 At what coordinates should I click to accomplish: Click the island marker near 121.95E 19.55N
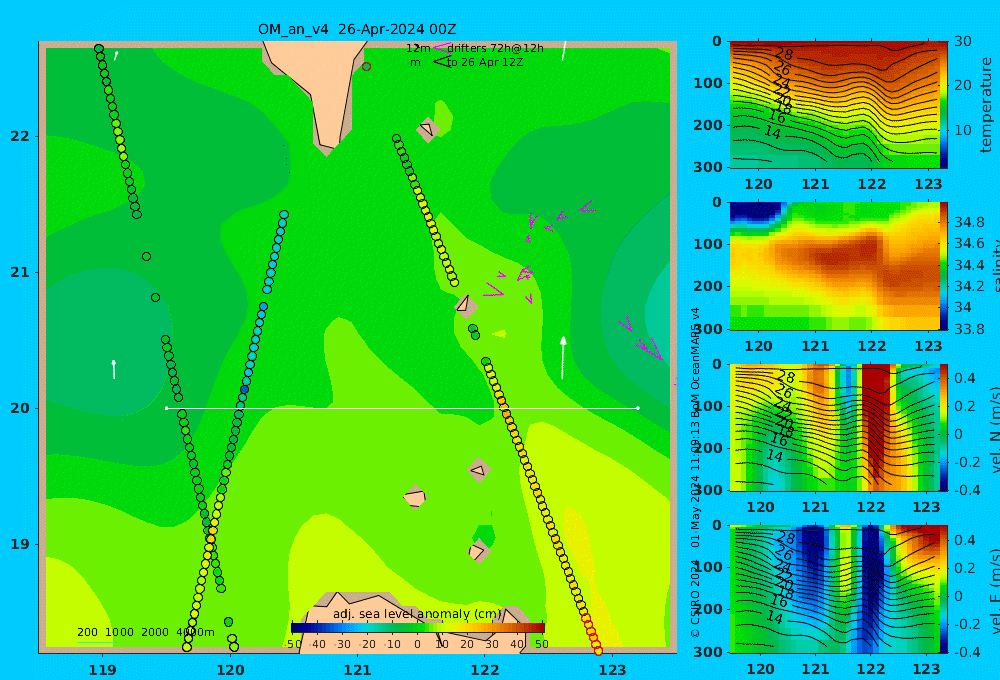[x=478, y=470]
